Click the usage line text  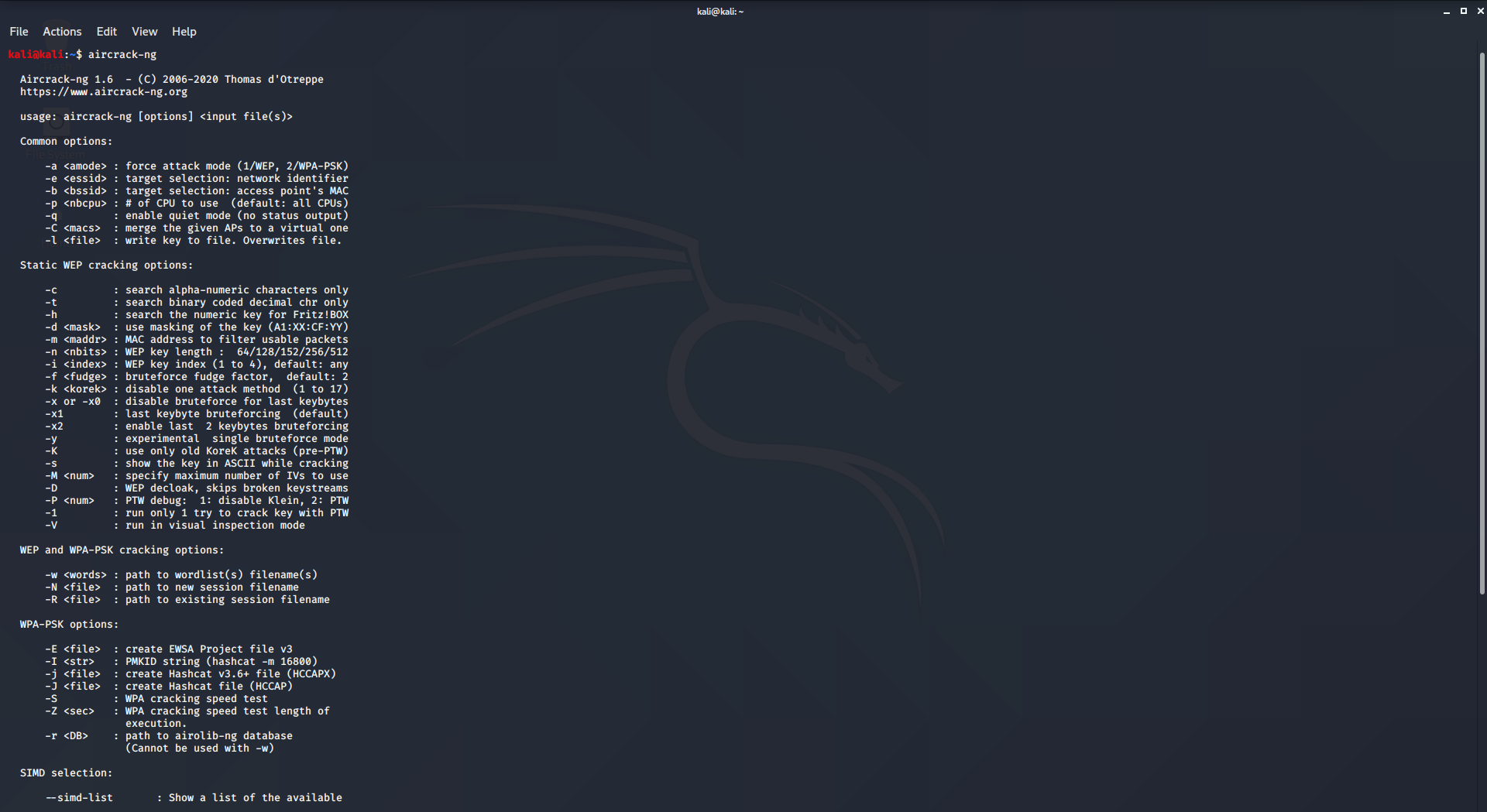156,117
